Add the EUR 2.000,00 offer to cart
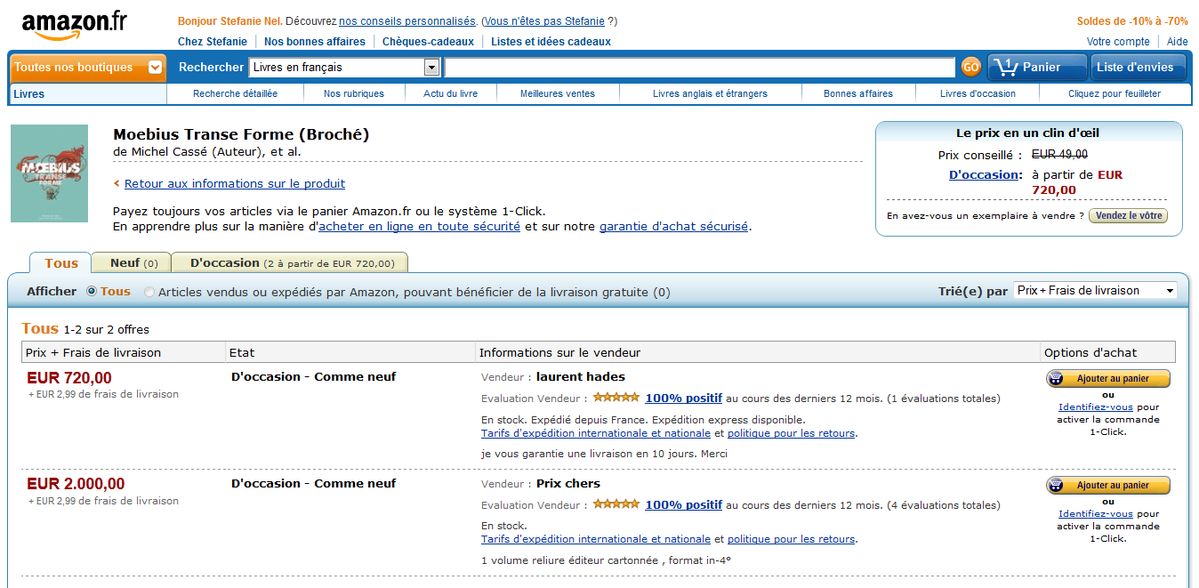 pyautogui.click(x=1107, y=486)
